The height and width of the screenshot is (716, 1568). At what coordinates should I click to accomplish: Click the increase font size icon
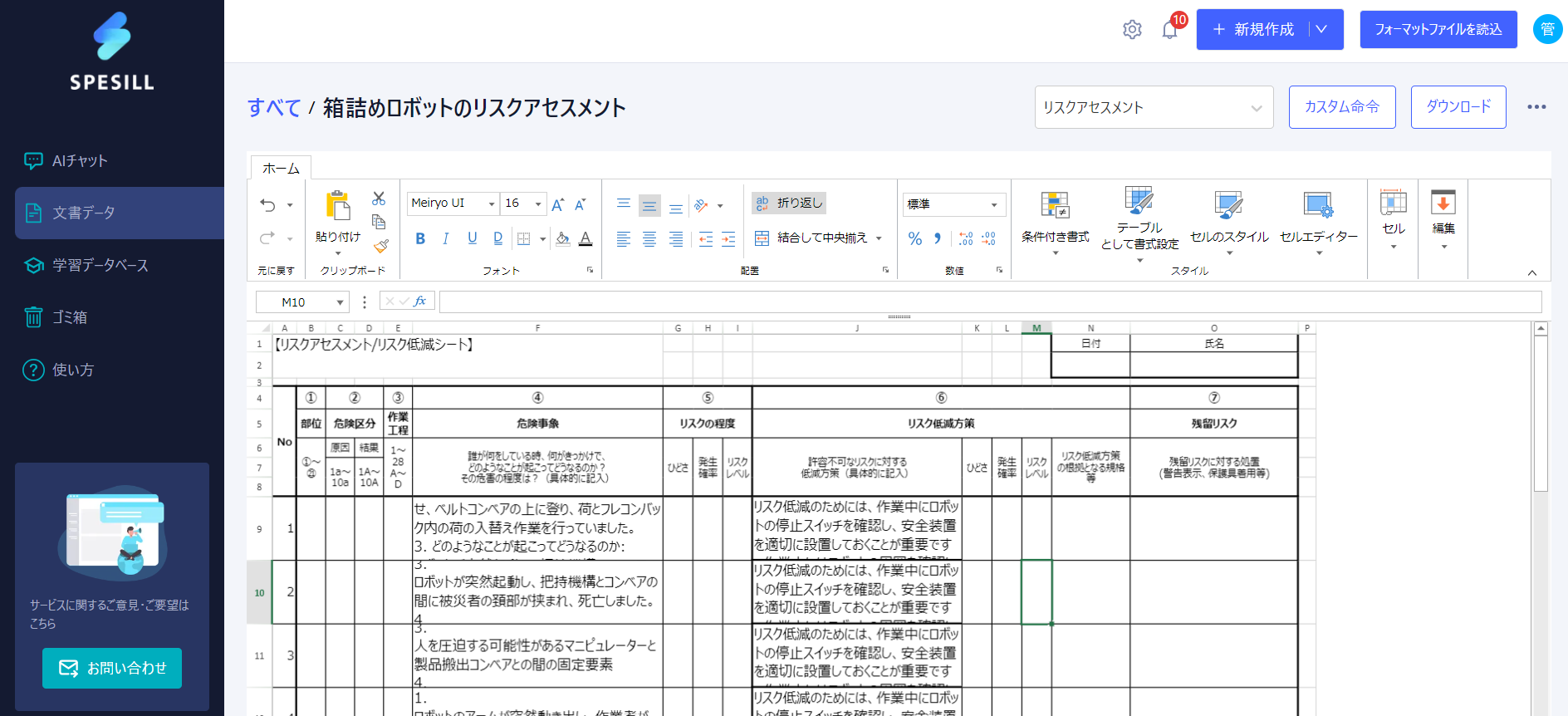[558, 204]
